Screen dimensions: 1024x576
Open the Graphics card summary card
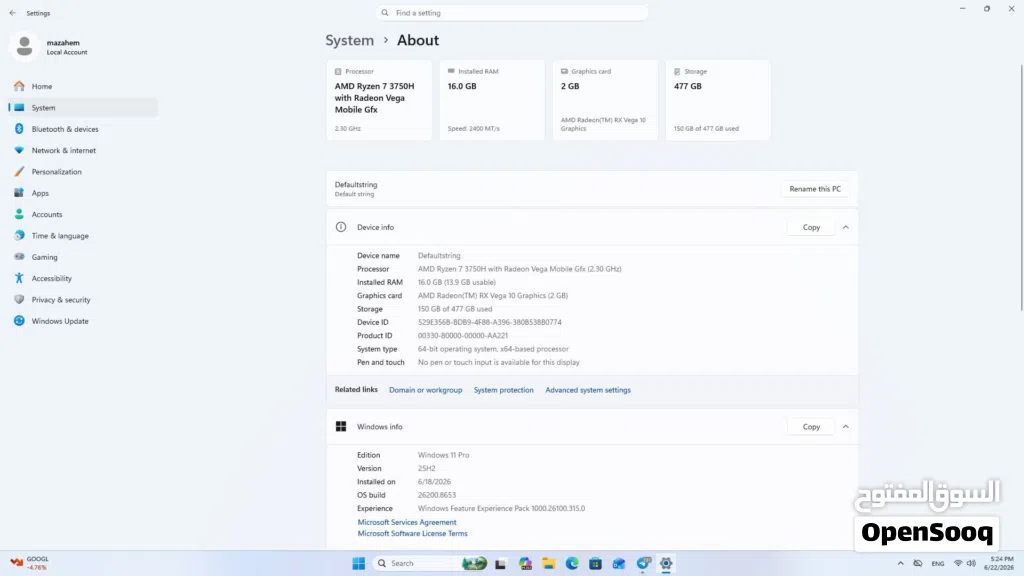click(x=605, y=100)
